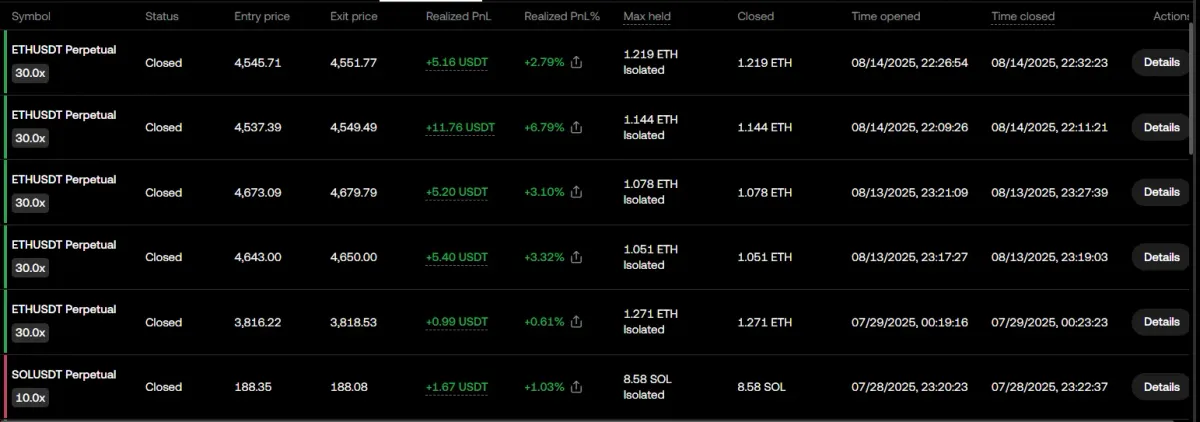Click the Realized PnL column header
The width and height of the screenshot is (1200, 422).
tap(457, 17)
